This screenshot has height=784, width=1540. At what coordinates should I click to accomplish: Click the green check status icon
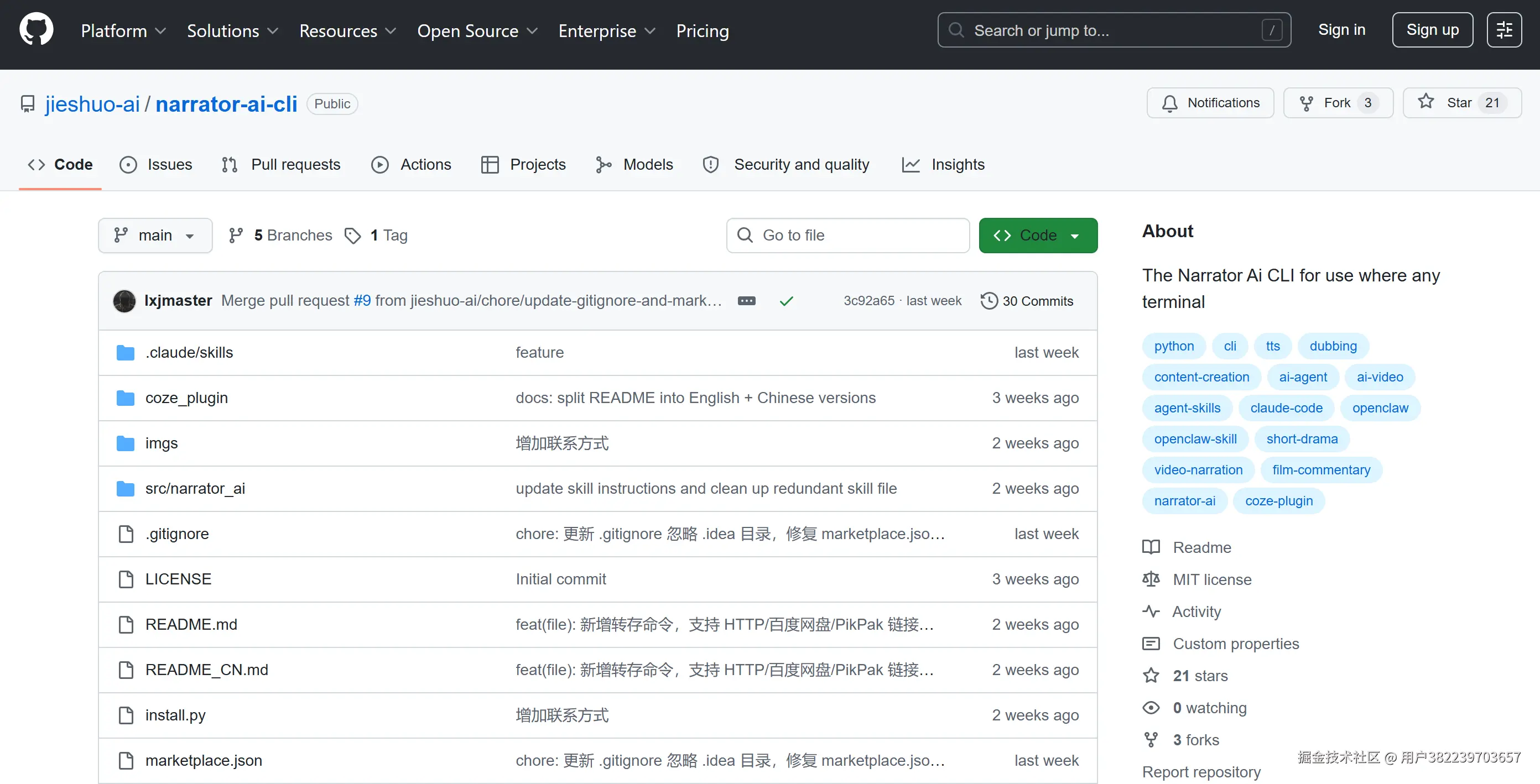click(786, 301)
